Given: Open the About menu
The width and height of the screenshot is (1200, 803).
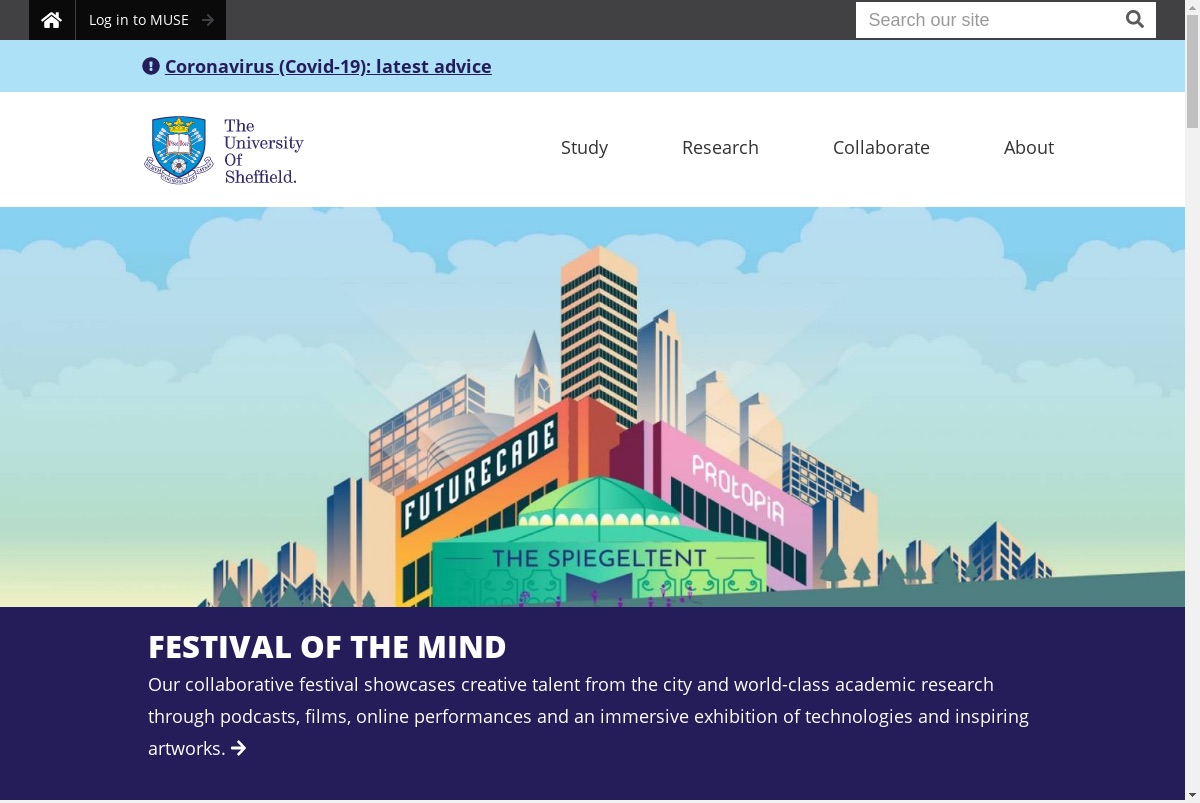Looking at the screenshot, I should point(1029,148).
